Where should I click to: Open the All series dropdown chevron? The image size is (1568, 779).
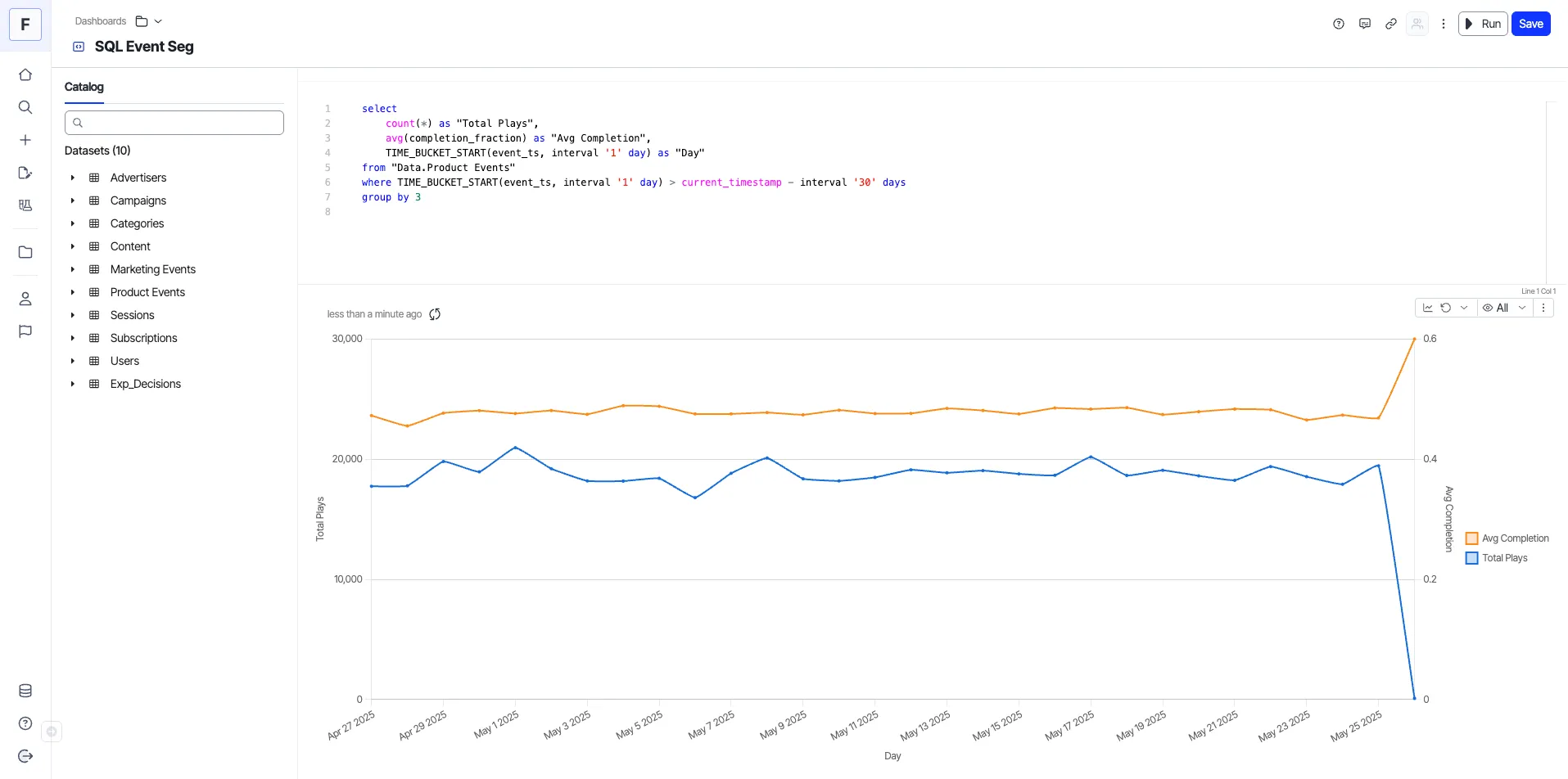(x=1522, y=308)
